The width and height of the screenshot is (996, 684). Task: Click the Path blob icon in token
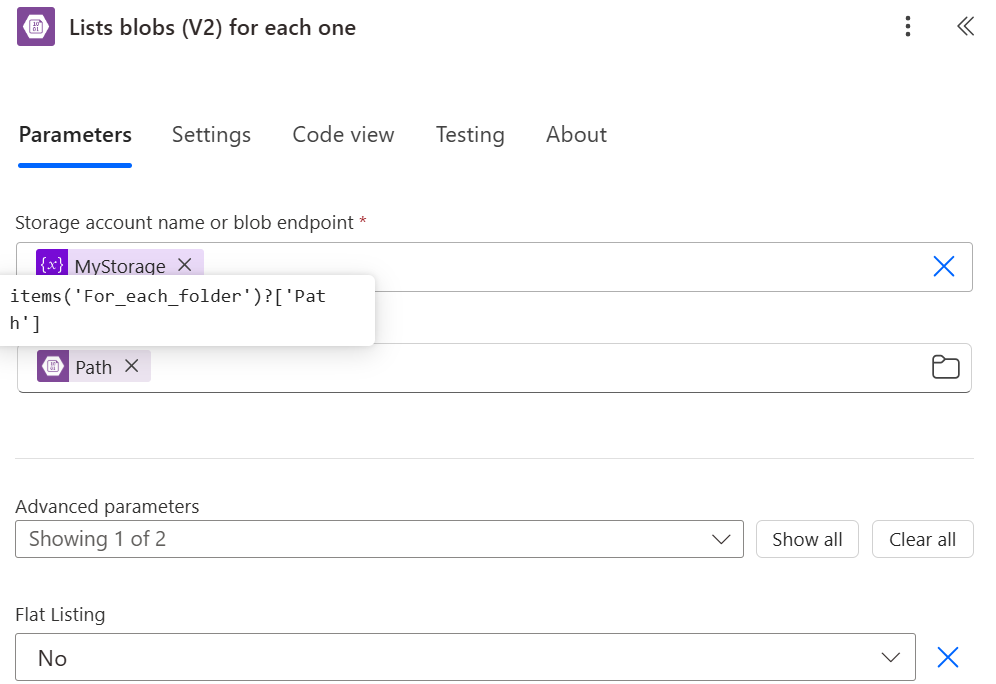[x=53, y=366]
